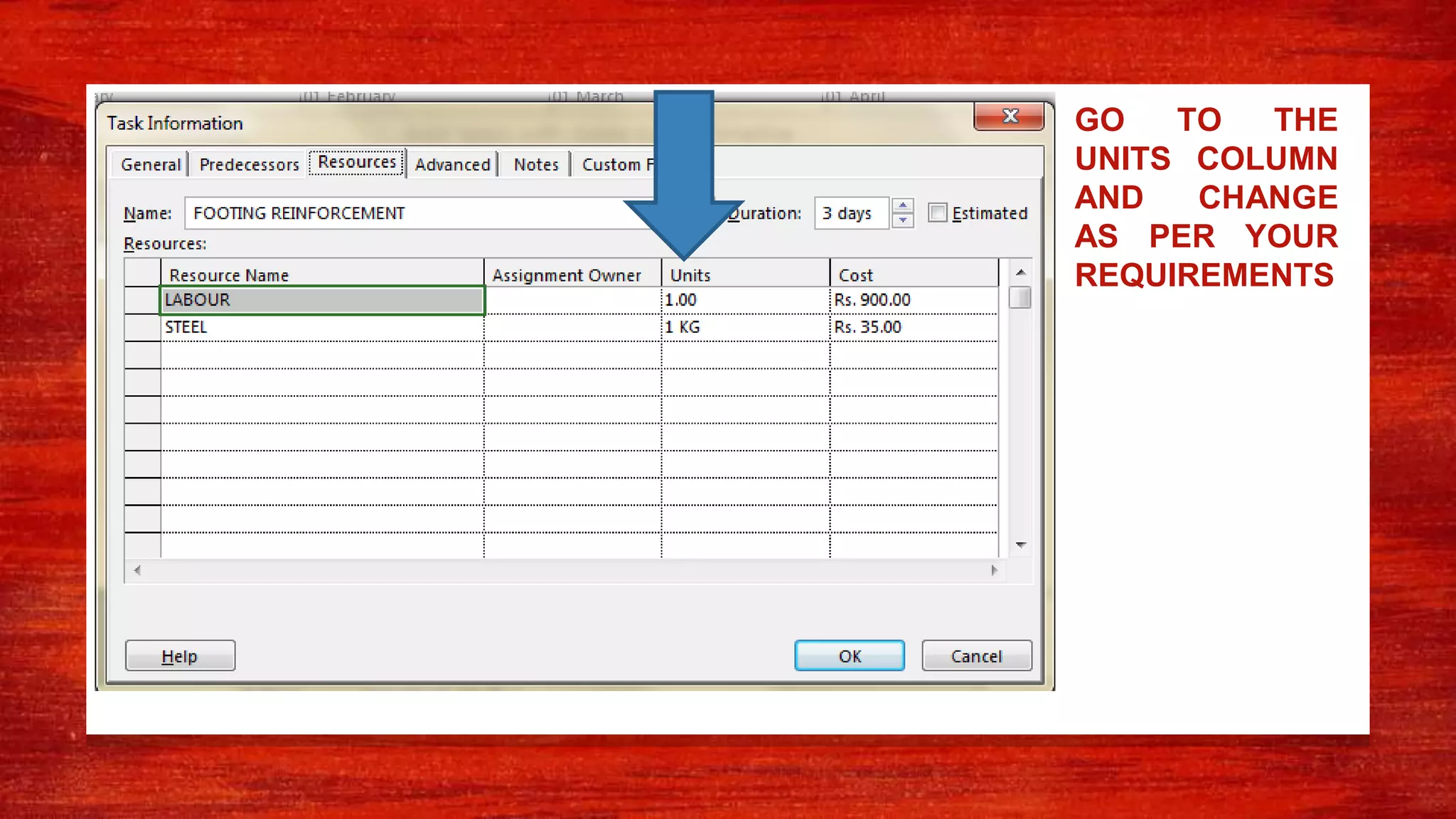Toggle the Estimated checkbox
Viewport: 1456px width, 819px height.
(938, 213)
